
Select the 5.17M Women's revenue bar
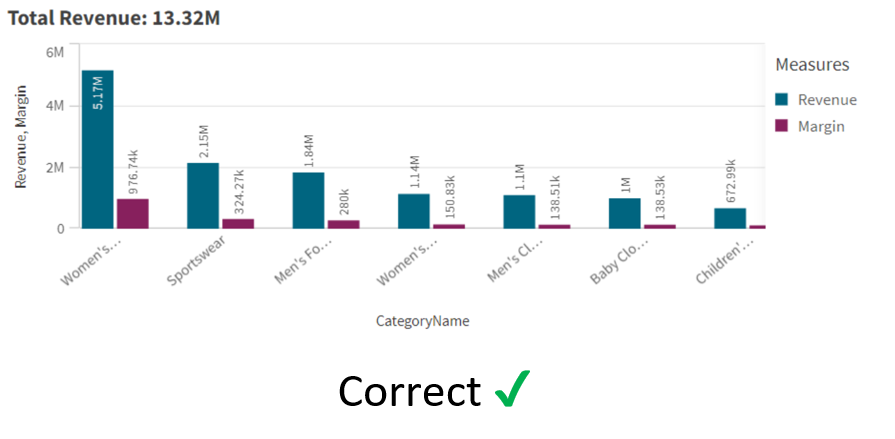click(x=98, y=150)
